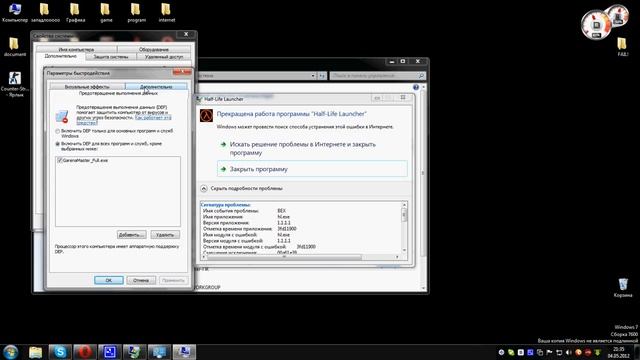Click the search magnifier in control panel
This screenshot has width=640, height=360.
421,76
